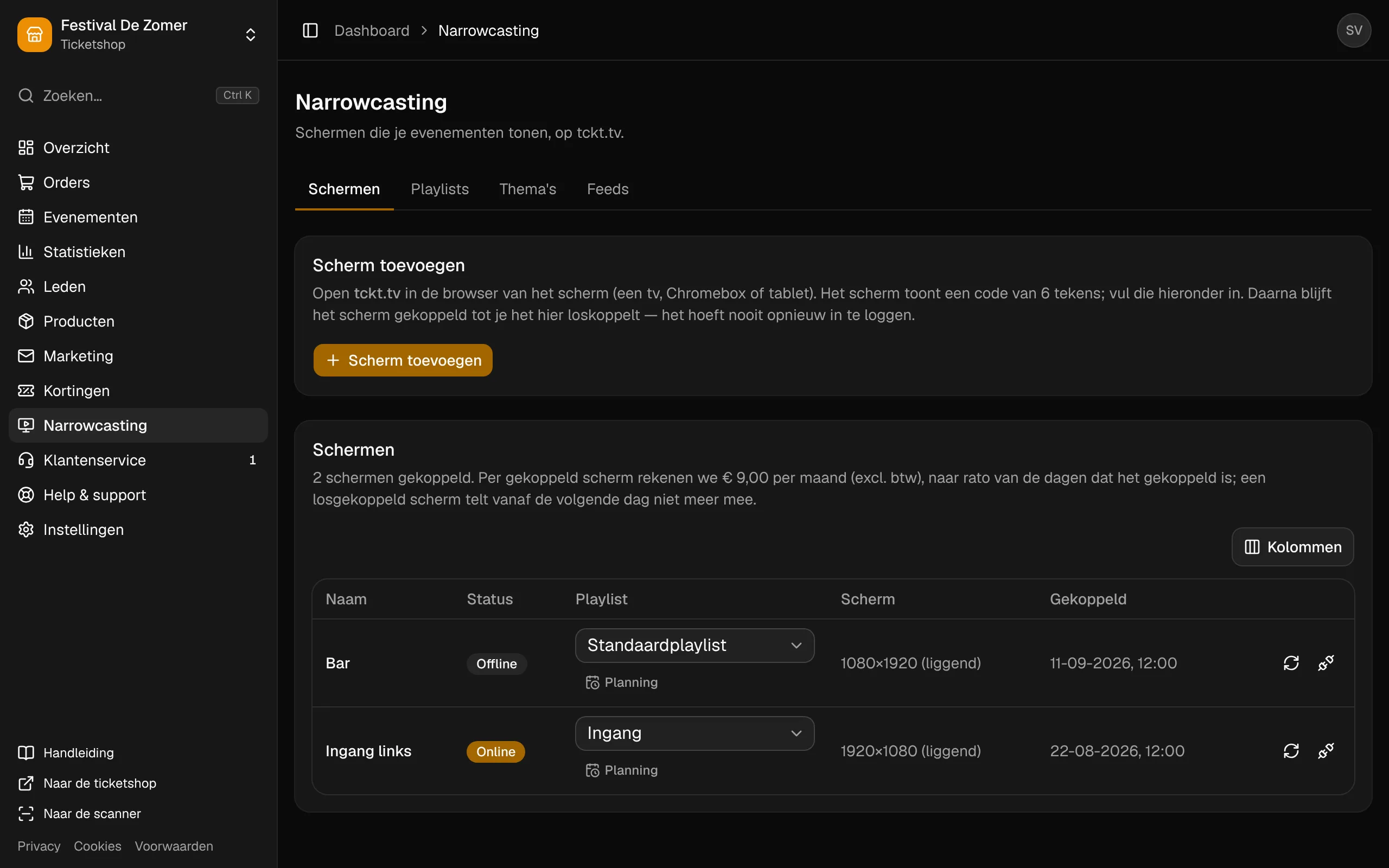
Task: Open the Standaardplaylist dropdown for Bar
Action: coord(694,645)
